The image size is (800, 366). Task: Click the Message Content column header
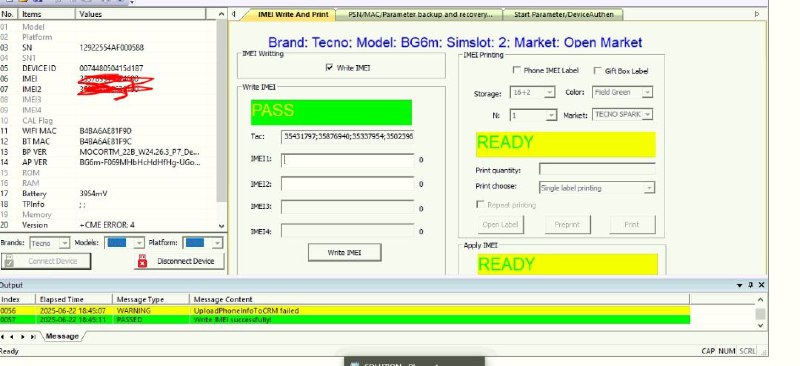click(x=439, y=299)
